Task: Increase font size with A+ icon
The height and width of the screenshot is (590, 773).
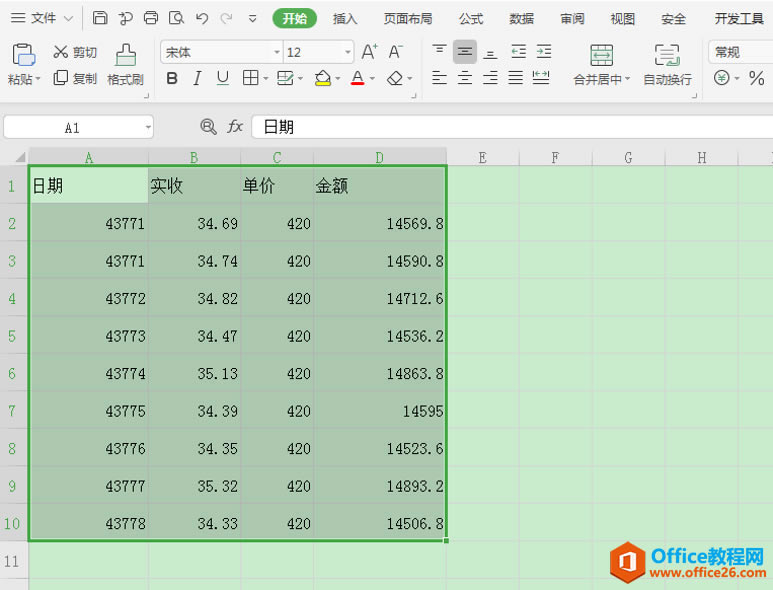Action: pos(369,52)
